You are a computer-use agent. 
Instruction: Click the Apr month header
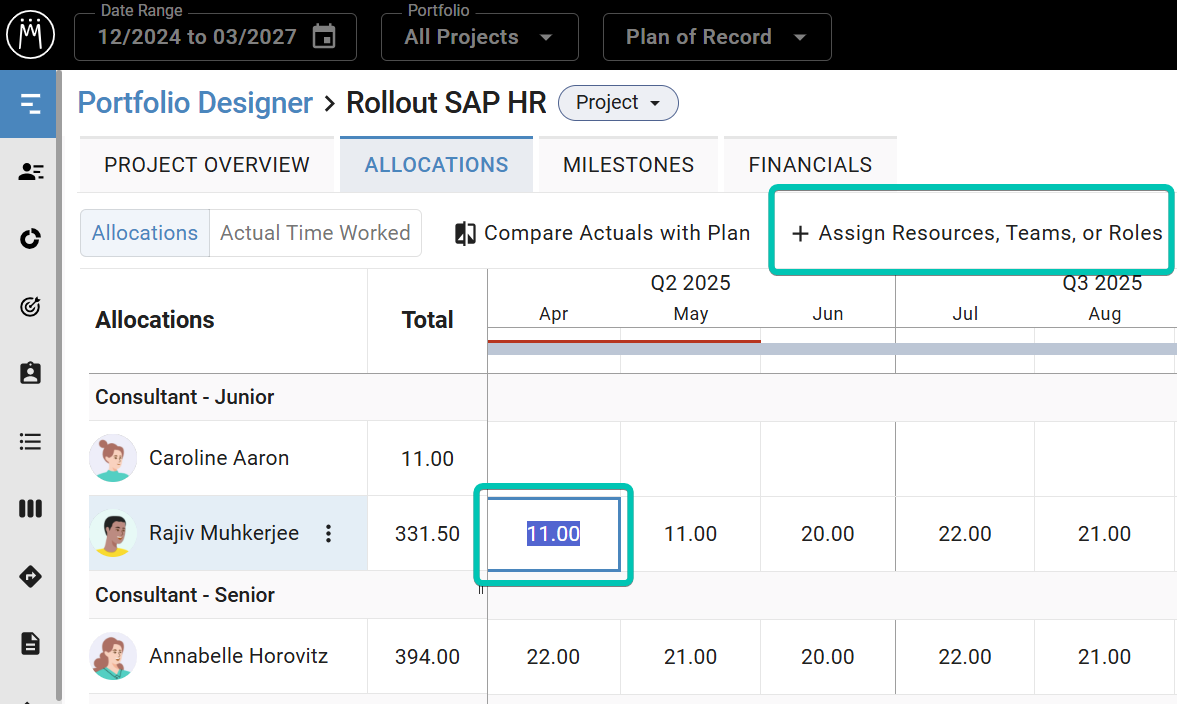[x=553, y=314]
